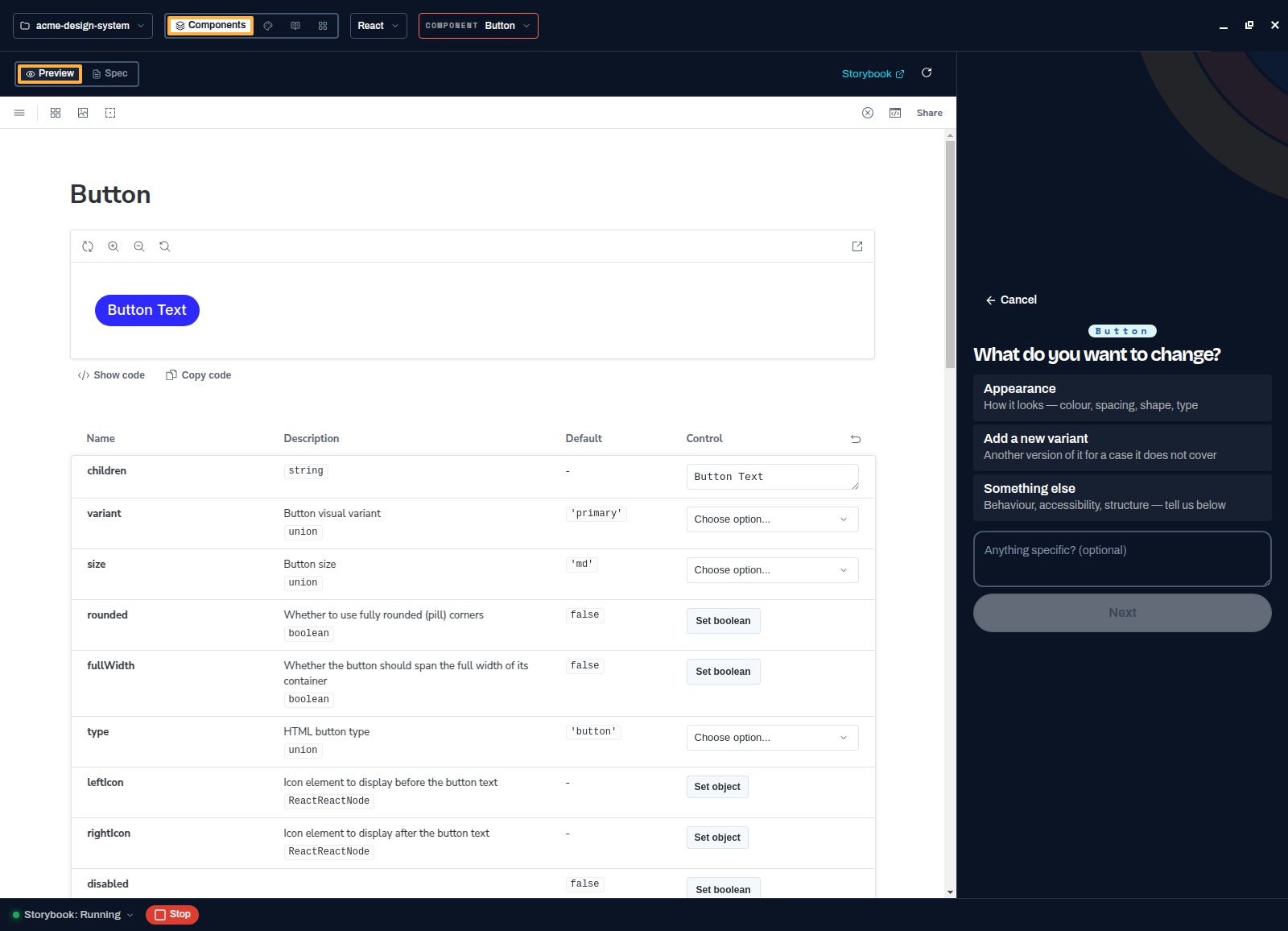Click the docs page vertical scrollbar thumb
Screen dimensions: 1288x931
(x=950, y=254)
